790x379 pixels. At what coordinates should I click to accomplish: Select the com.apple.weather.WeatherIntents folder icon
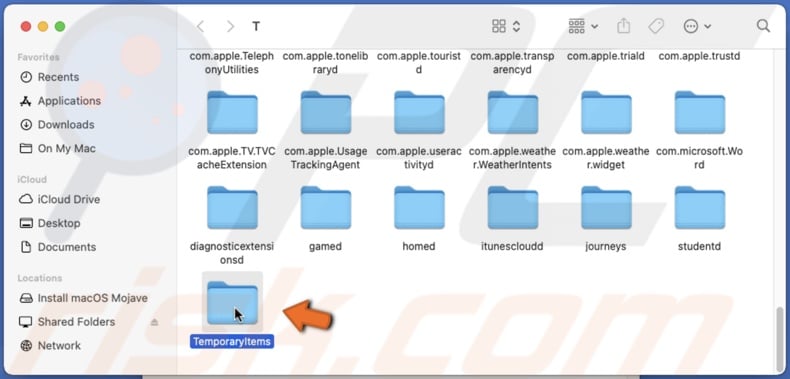coord(512,112)
